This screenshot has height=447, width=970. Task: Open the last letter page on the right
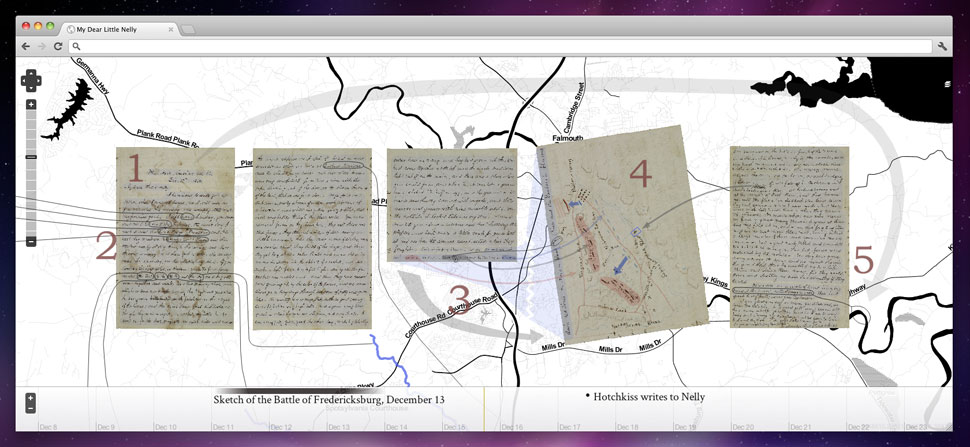pos(789,237)
